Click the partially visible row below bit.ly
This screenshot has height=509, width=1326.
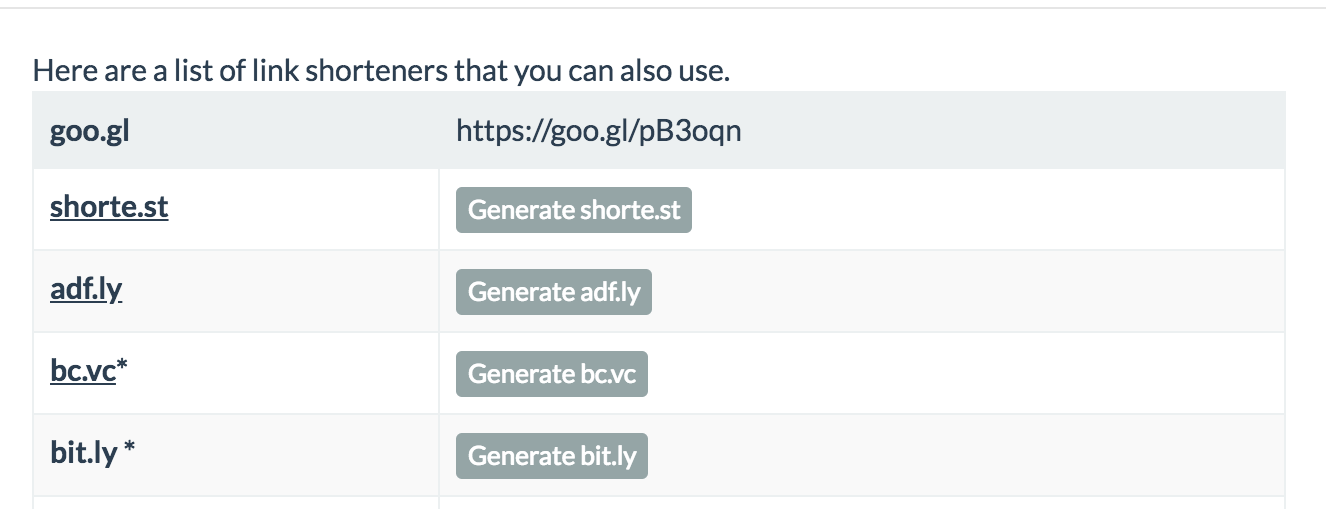pos(658,503)
